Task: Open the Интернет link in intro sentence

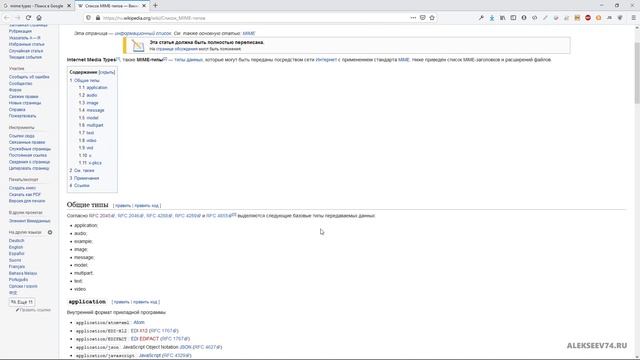Action: [326, 60]
